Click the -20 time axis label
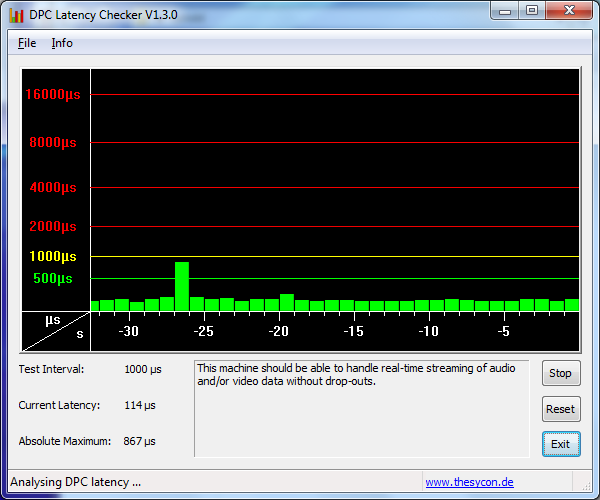 279,331
